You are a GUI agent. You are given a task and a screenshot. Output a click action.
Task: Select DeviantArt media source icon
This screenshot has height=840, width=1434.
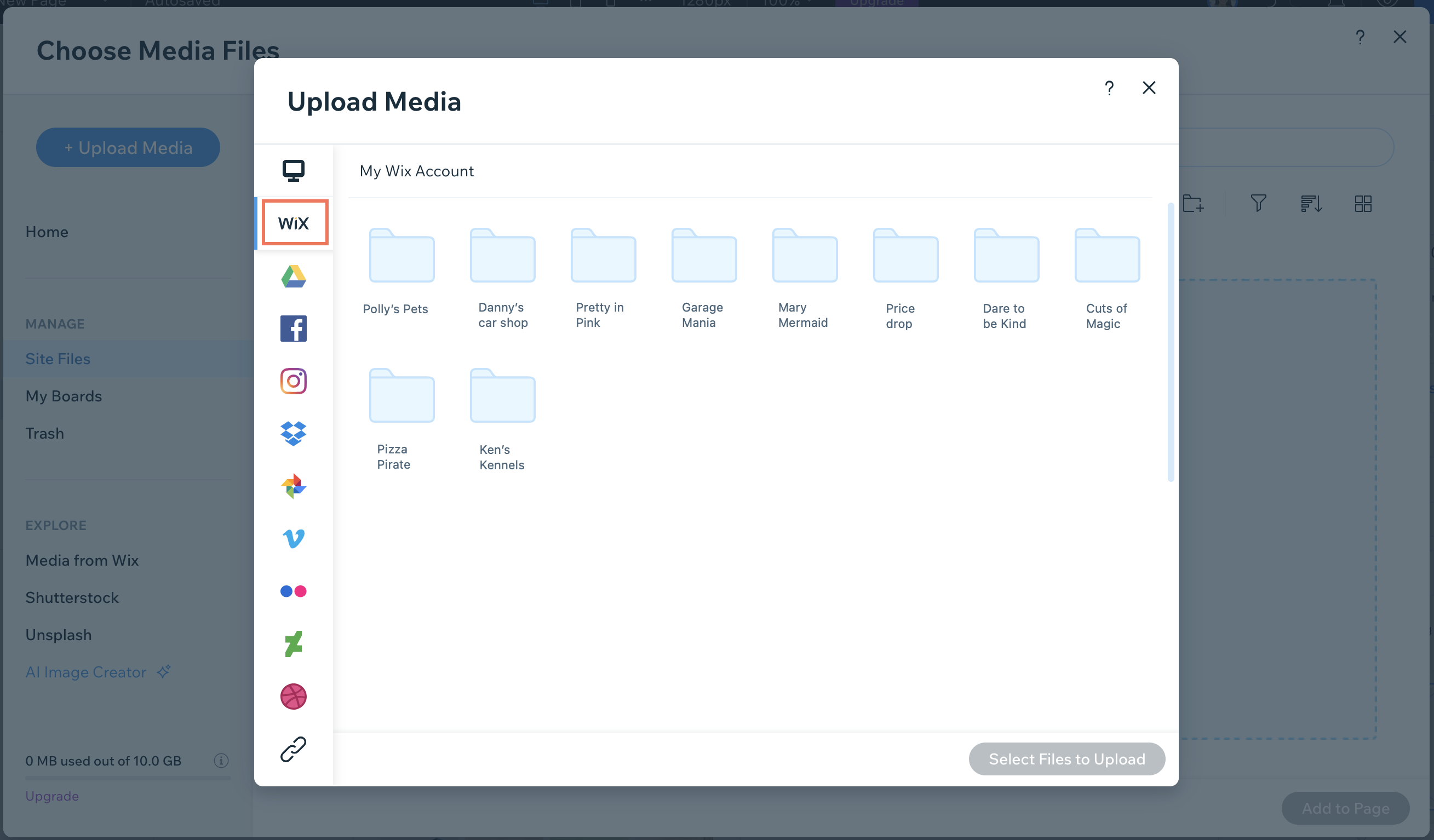[293, 643]
